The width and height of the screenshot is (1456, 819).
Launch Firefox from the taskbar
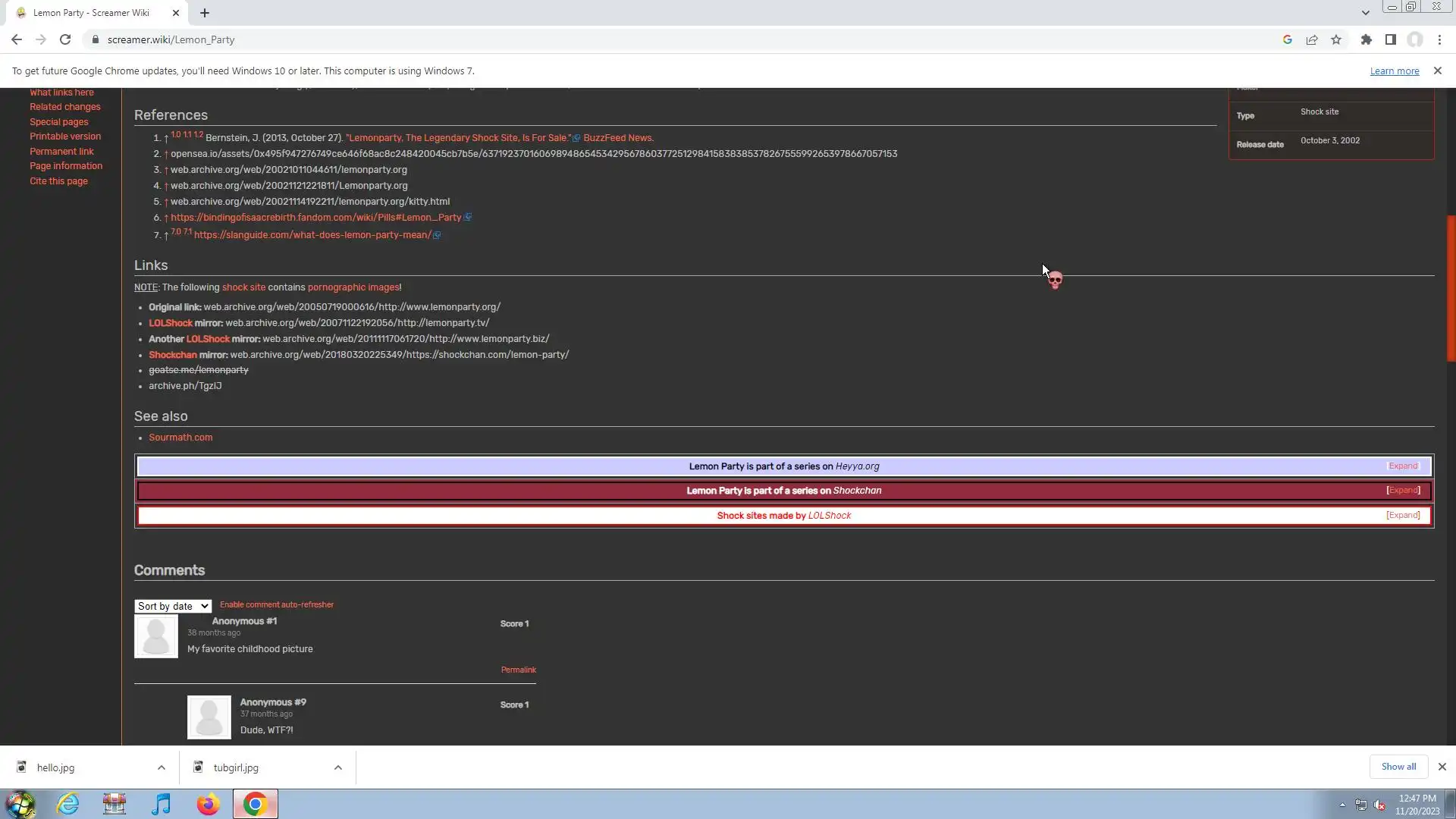click(x=208, y=804)
